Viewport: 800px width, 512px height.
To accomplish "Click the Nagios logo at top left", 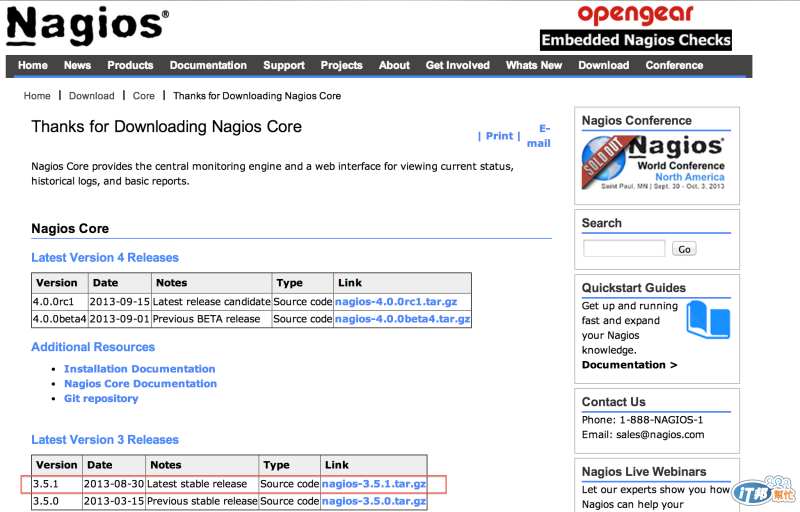I will click(87, 25).
